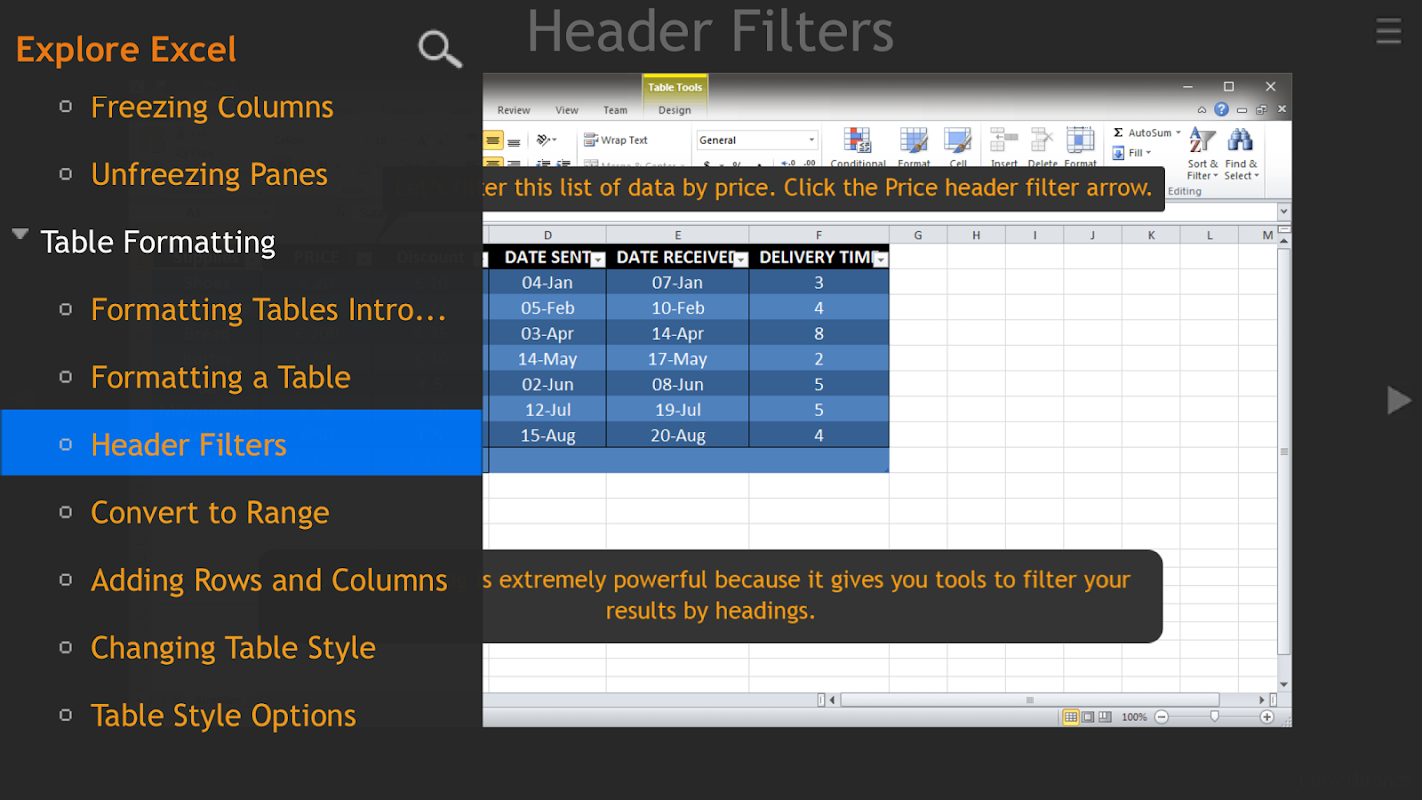
Task: Select cell with 20-Aug
Action: [677, 436]
